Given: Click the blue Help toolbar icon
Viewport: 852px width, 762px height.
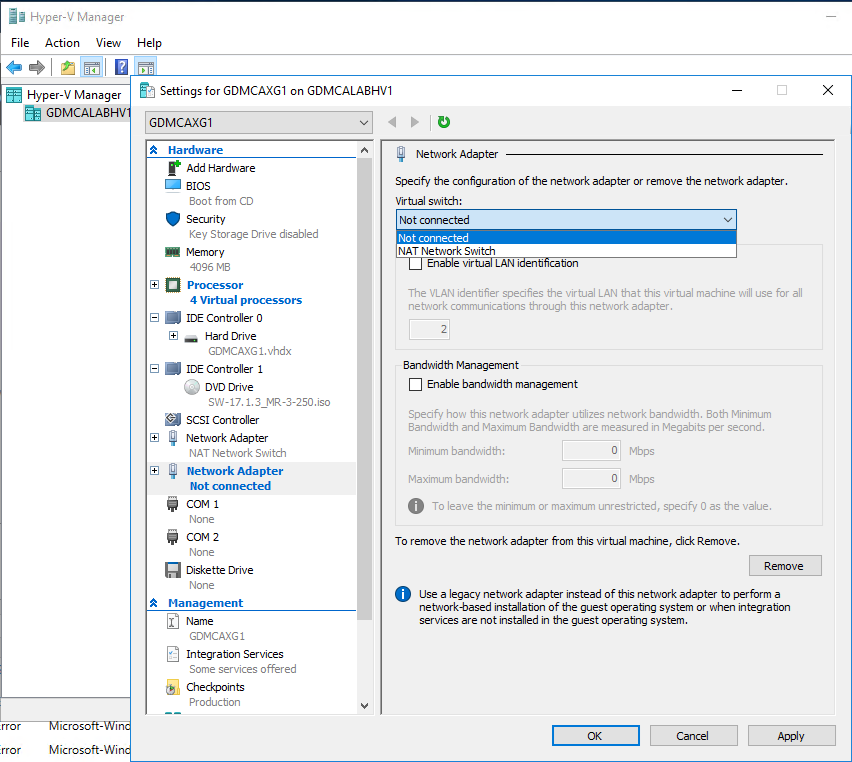Looking at the screenshot, I should point(122,67).
